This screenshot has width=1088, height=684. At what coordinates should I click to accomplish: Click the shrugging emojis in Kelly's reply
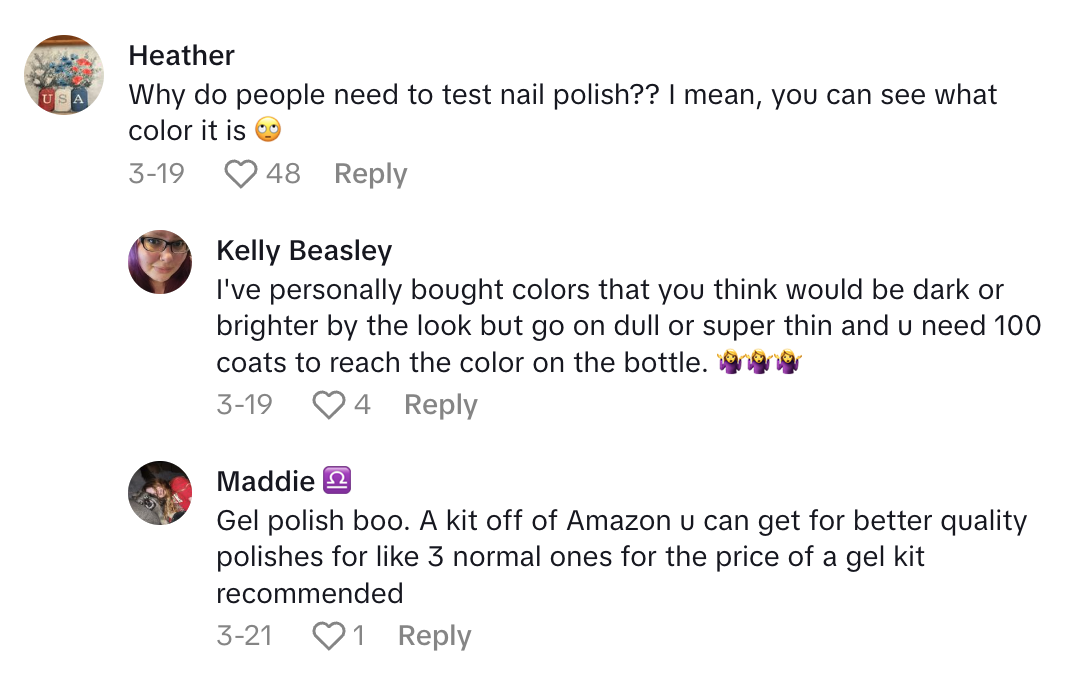tap(761, 363)
